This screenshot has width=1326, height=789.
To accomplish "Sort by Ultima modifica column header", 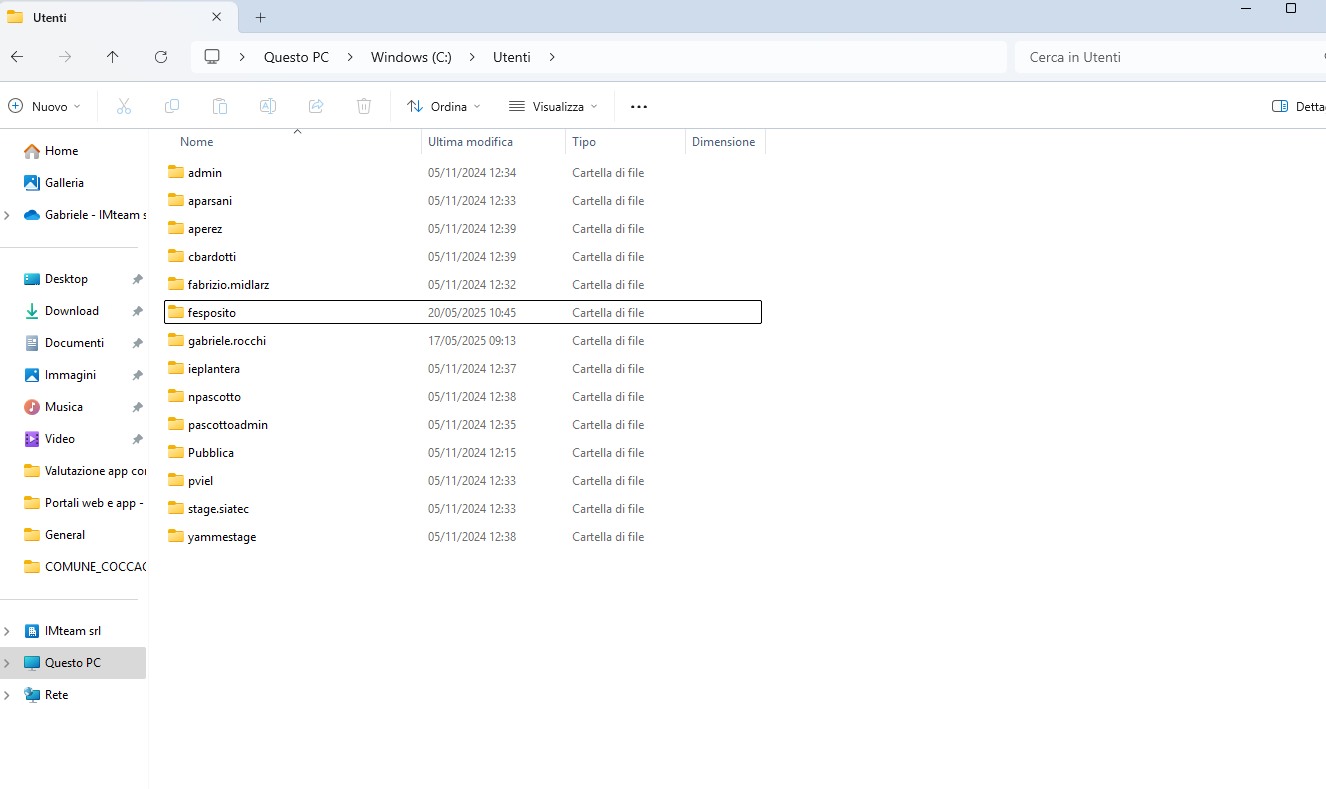I will [x=471, y=142].
